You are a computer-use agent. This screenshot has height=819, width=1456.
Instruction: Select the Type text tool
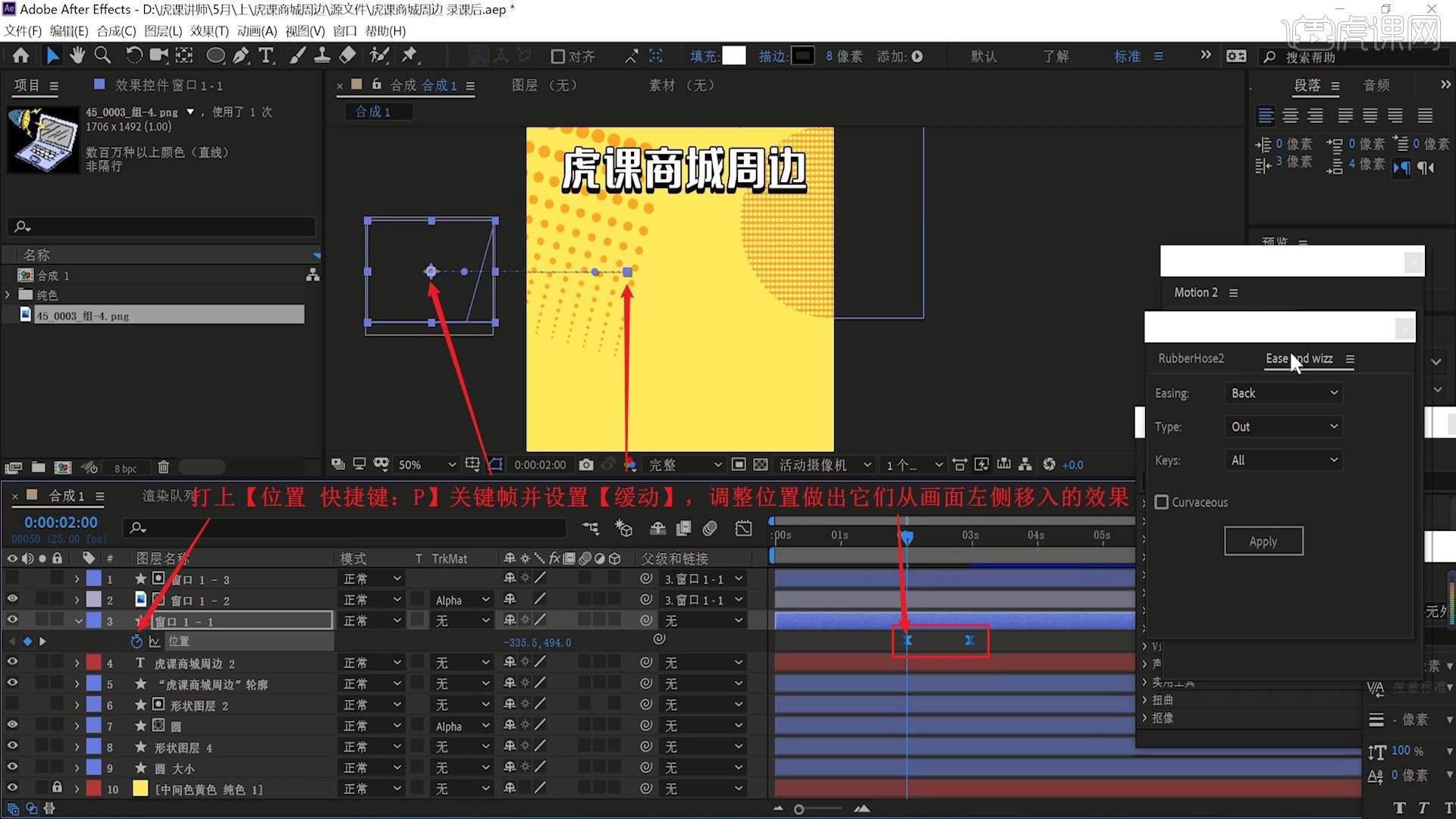[265, 55]
